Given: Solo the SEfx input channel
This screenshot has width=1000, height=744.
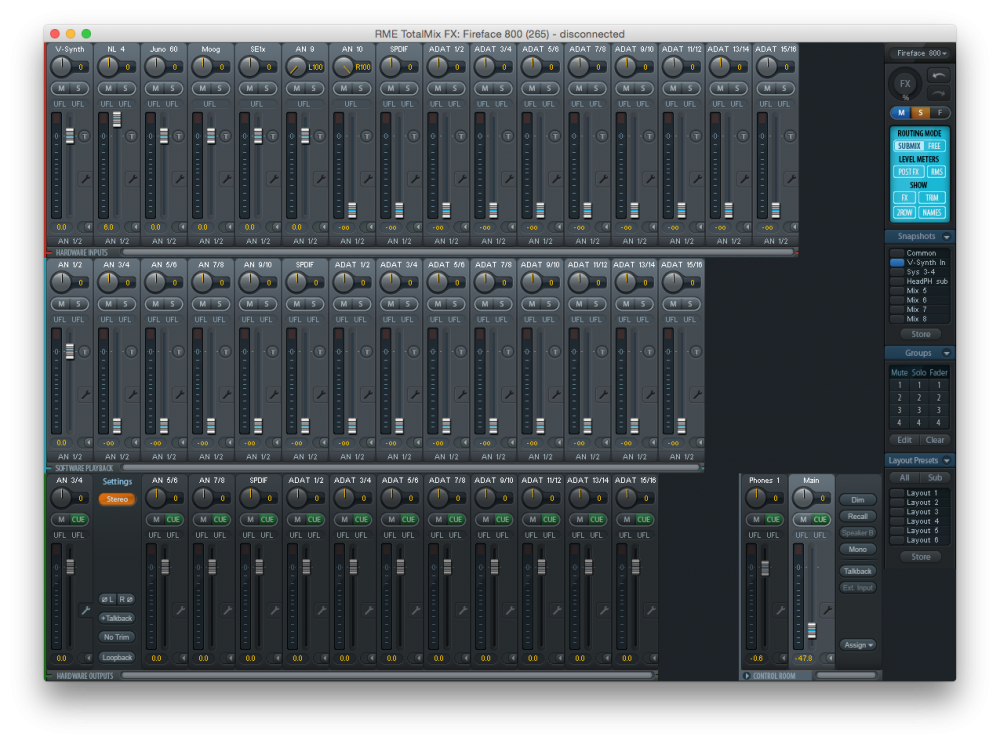Looking at the screenshot, I should point(267,88).
